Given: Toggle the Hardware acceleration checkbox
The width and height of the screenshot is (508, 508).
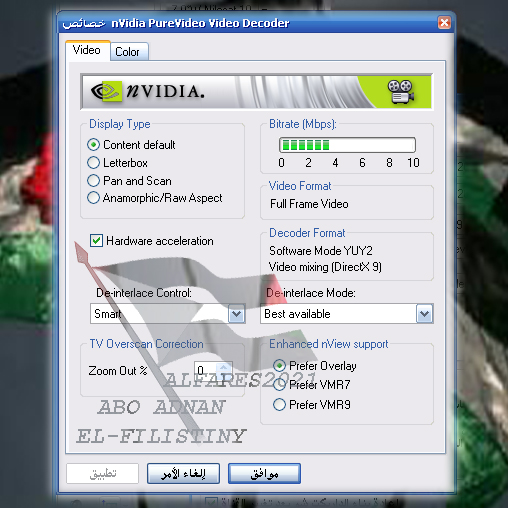Looking at the screenshot, I should click(x=96, y=240).
